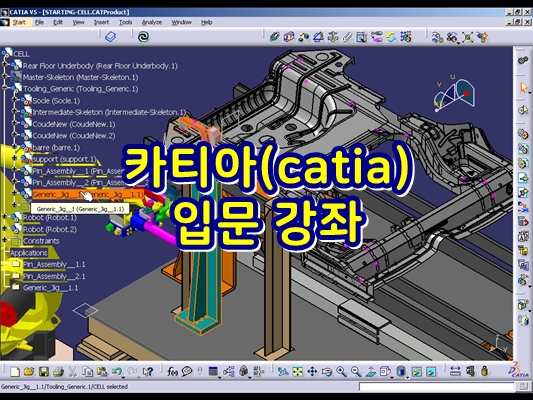Click the isometric view cube icon
The width and height of the screenshot is (533, 400).
tap(385, 371)
